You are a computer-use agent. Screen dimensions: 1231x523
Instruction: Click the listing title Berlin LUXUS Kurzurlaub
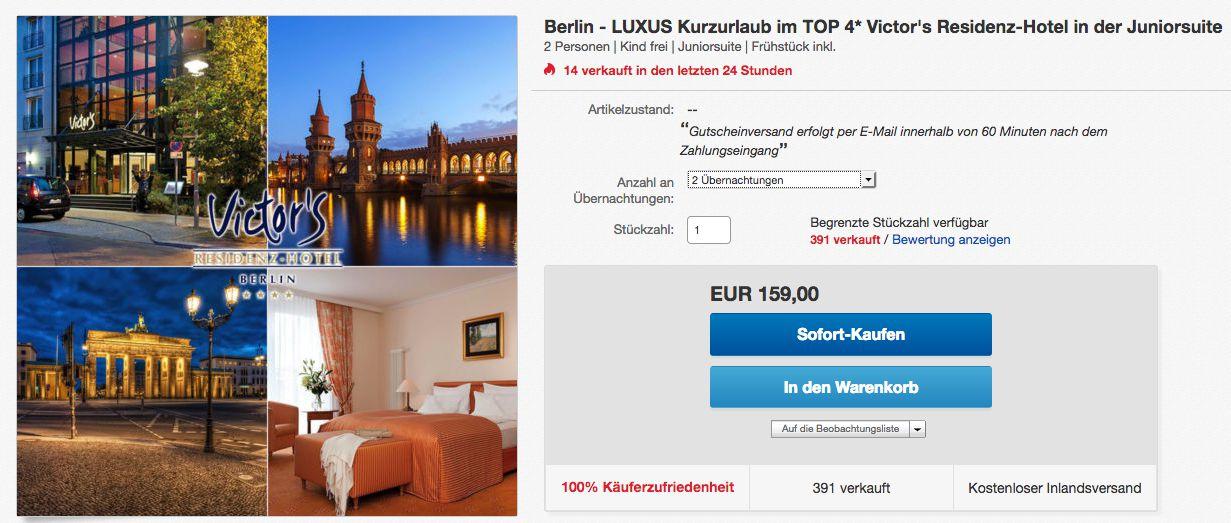(x=883, y=27)
